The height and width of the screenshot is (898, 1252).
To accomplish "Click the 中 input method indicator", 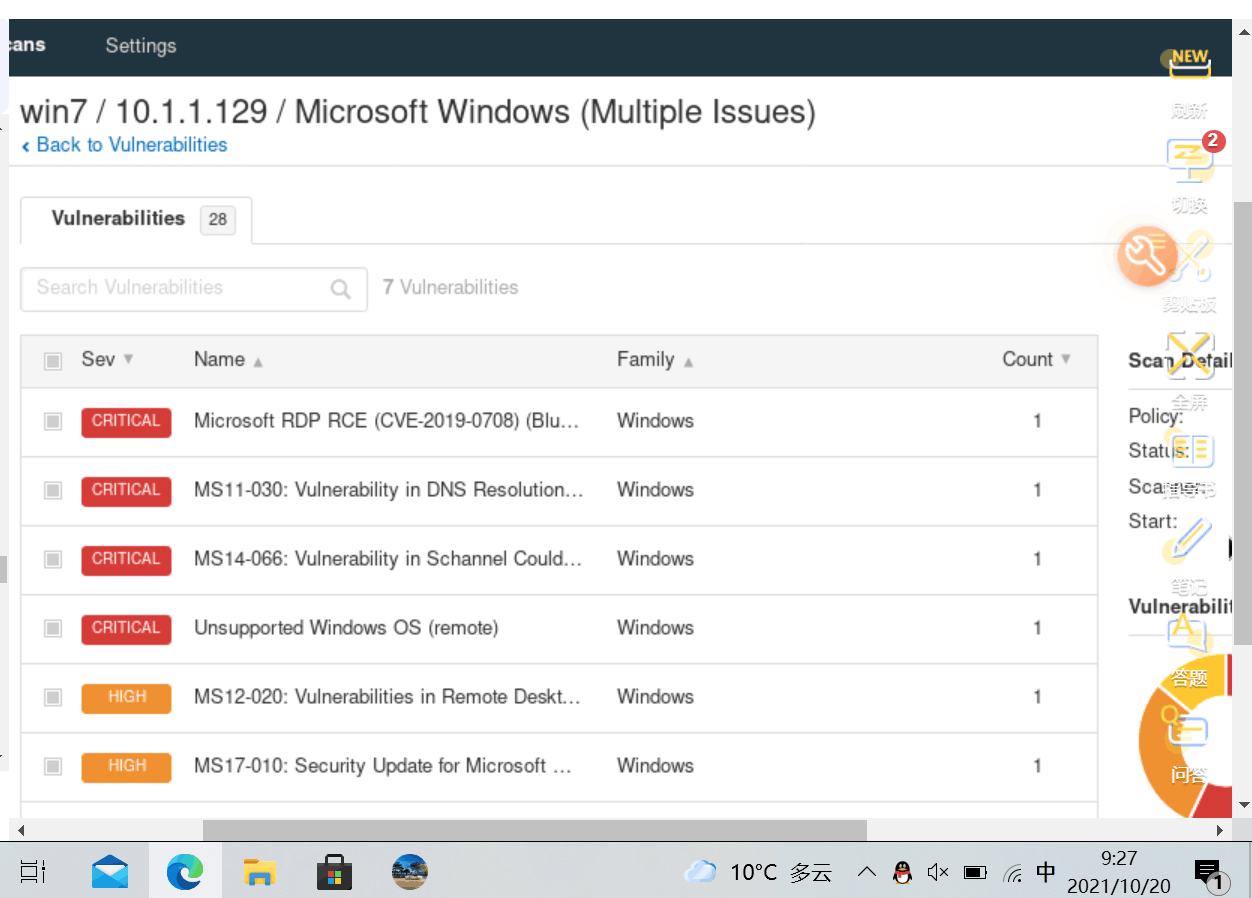I will tap(1046, 872).
